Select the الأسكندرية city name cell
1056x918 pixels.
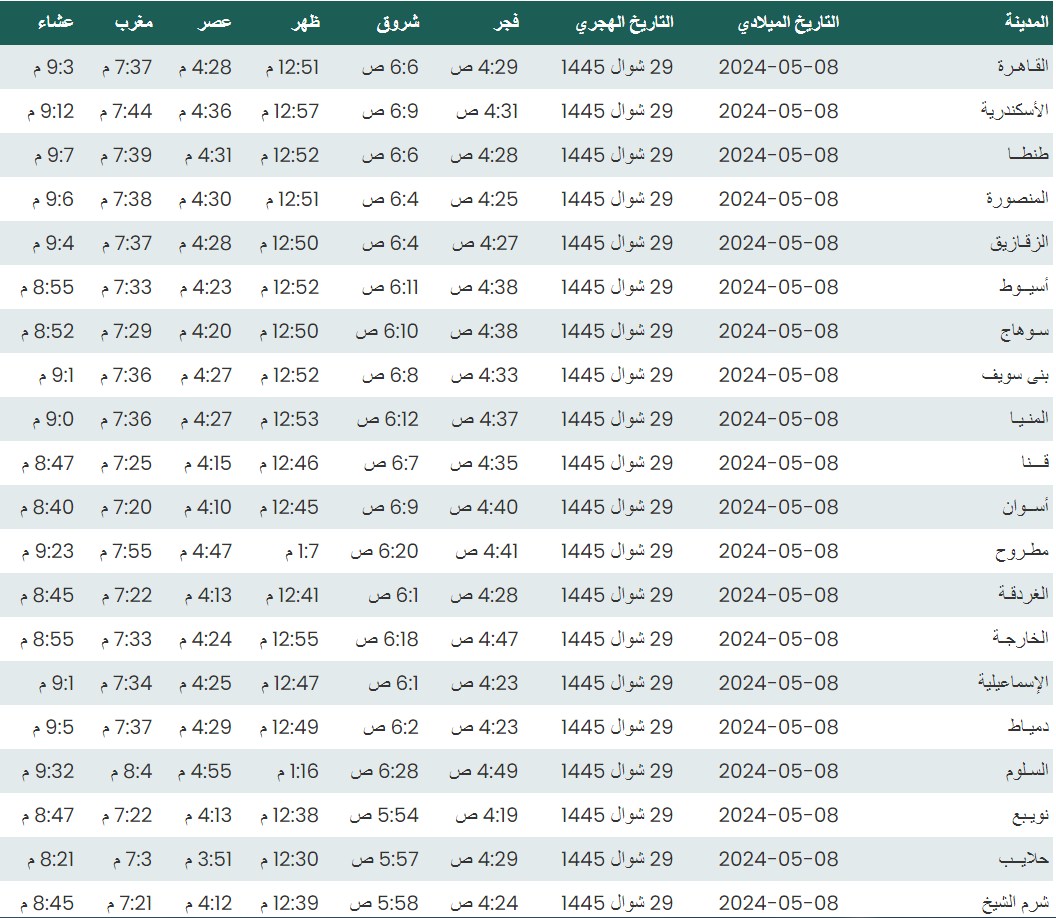tap(1014, 111)
